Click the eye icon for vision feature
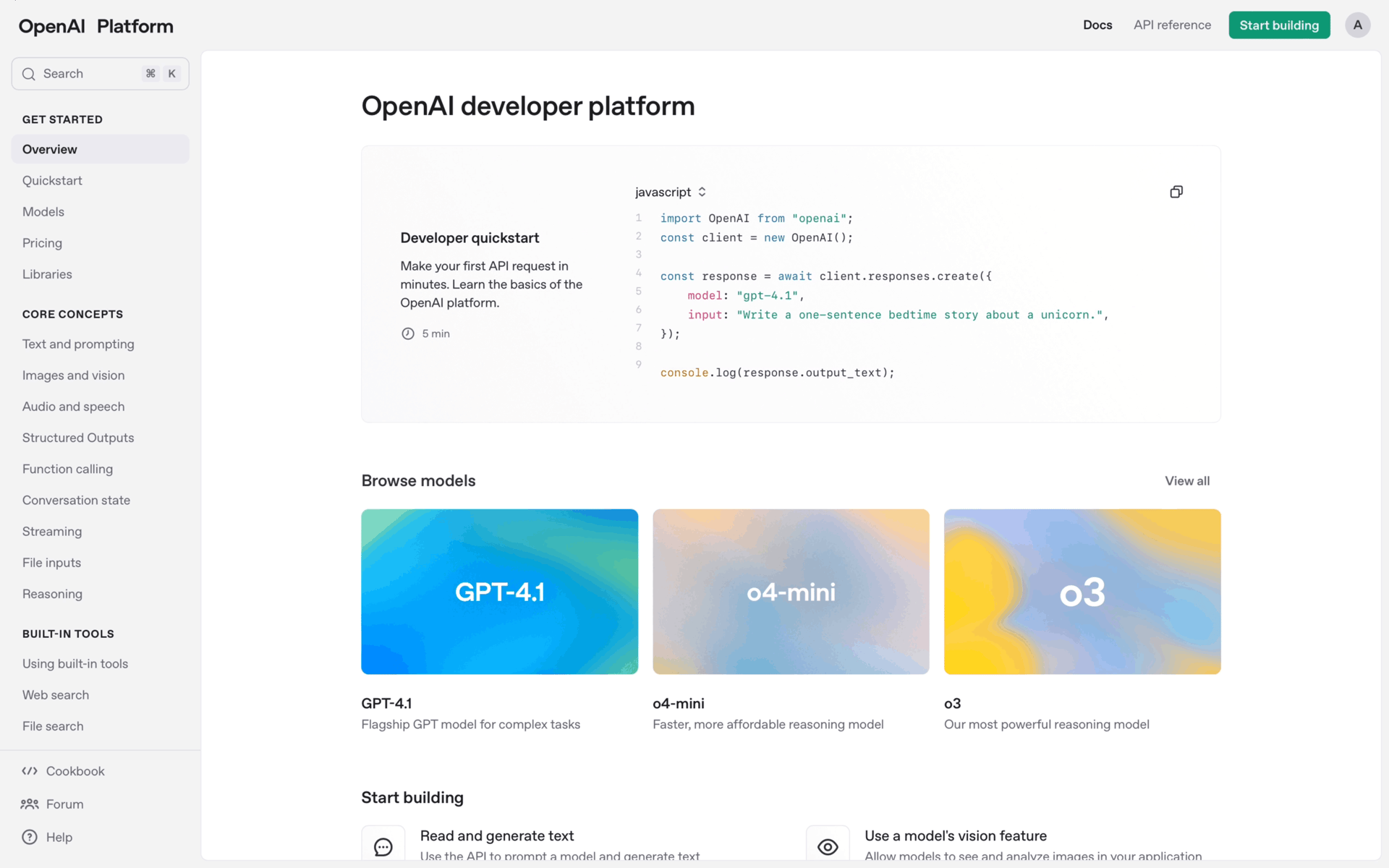This screenshot has height=868, width=1389. (828, 846)
